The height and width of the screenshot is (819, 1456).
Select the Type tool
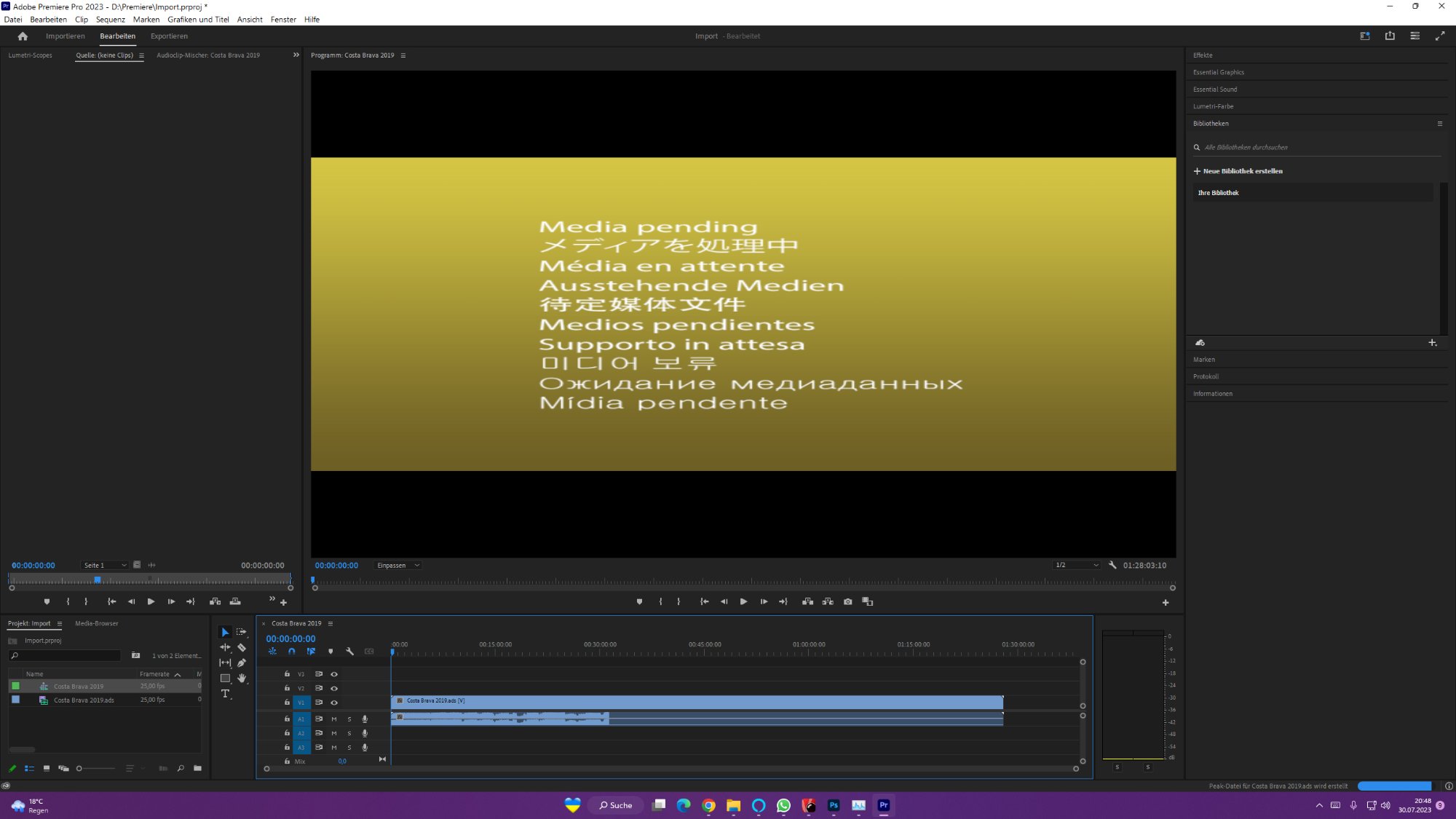click(225, 694)
